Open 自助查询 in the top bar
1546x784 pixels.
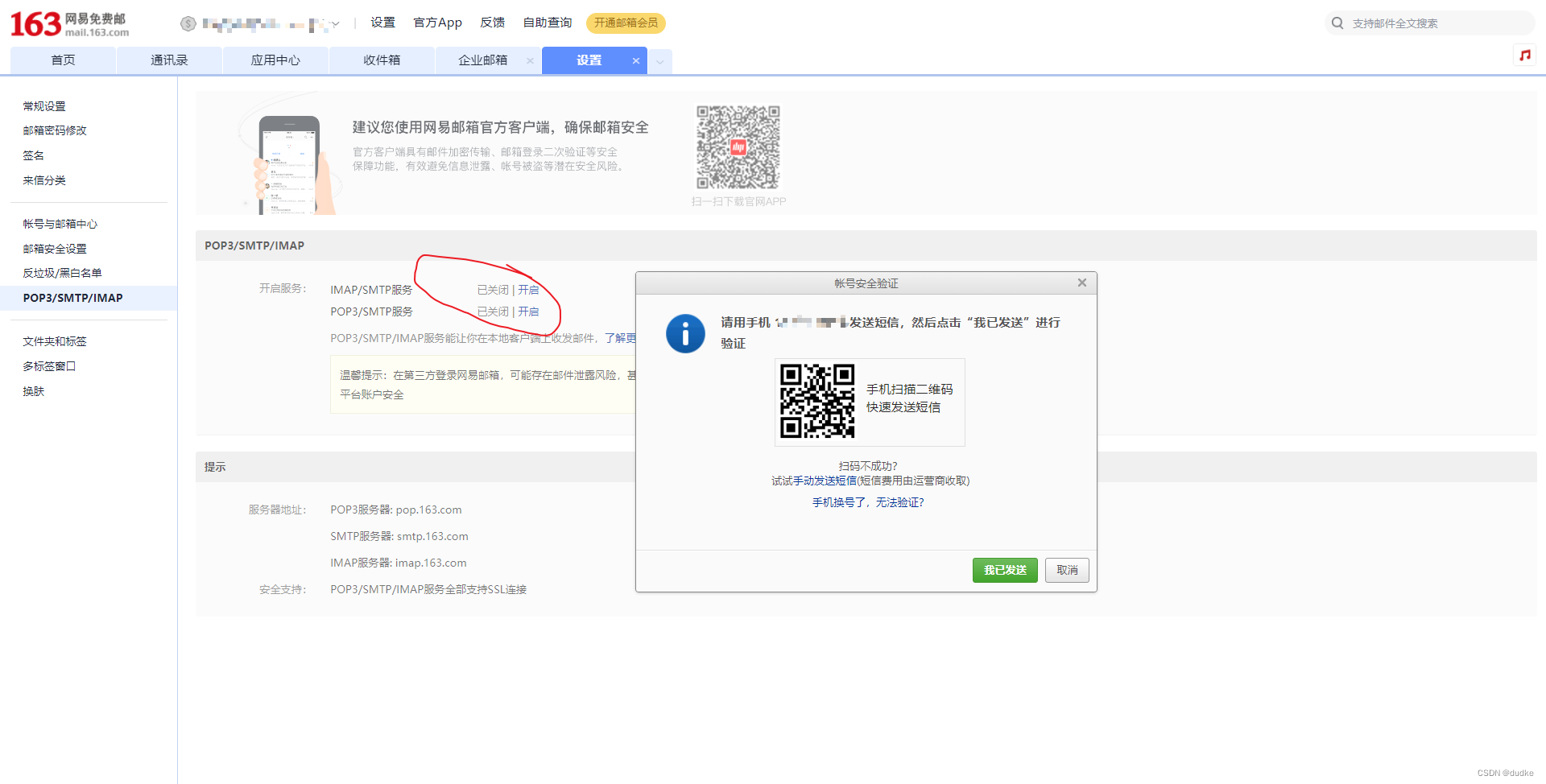tap(548, 23)
